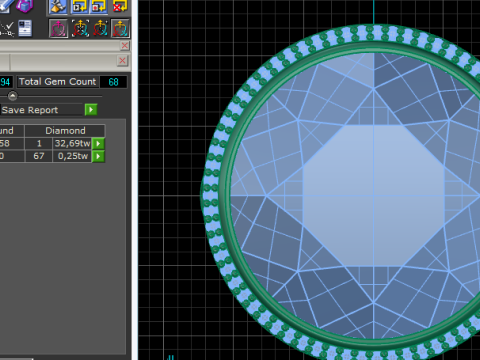The width and height of the screenshot is (480, 360).
Task: Click the gem count value 68
Action: point(113,82)
